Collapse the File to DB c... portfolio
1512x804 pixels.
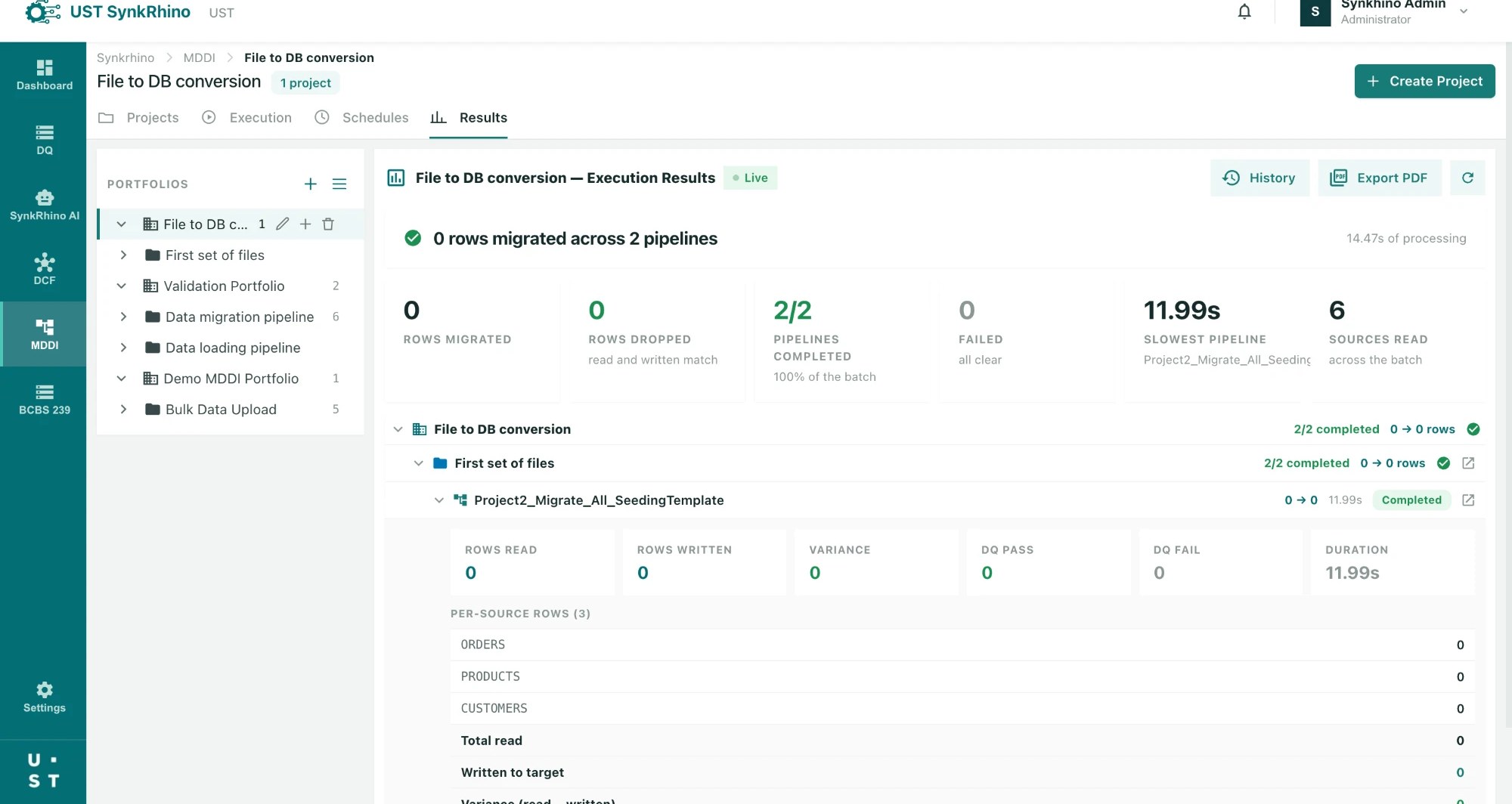pyautogui.click(x=121, y=224)
